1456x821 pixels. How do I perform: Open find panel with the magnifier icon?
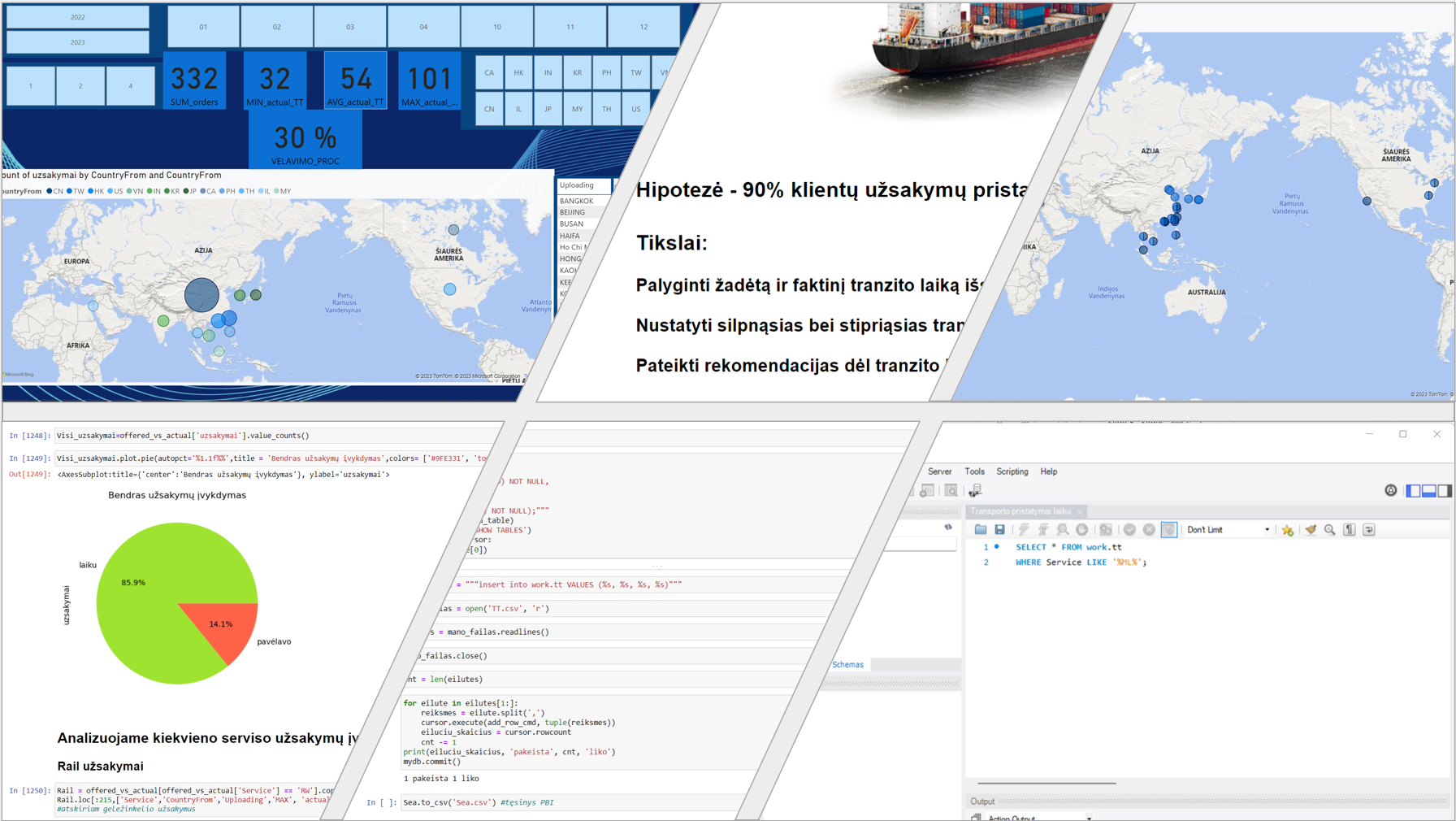pos(1330,530)
